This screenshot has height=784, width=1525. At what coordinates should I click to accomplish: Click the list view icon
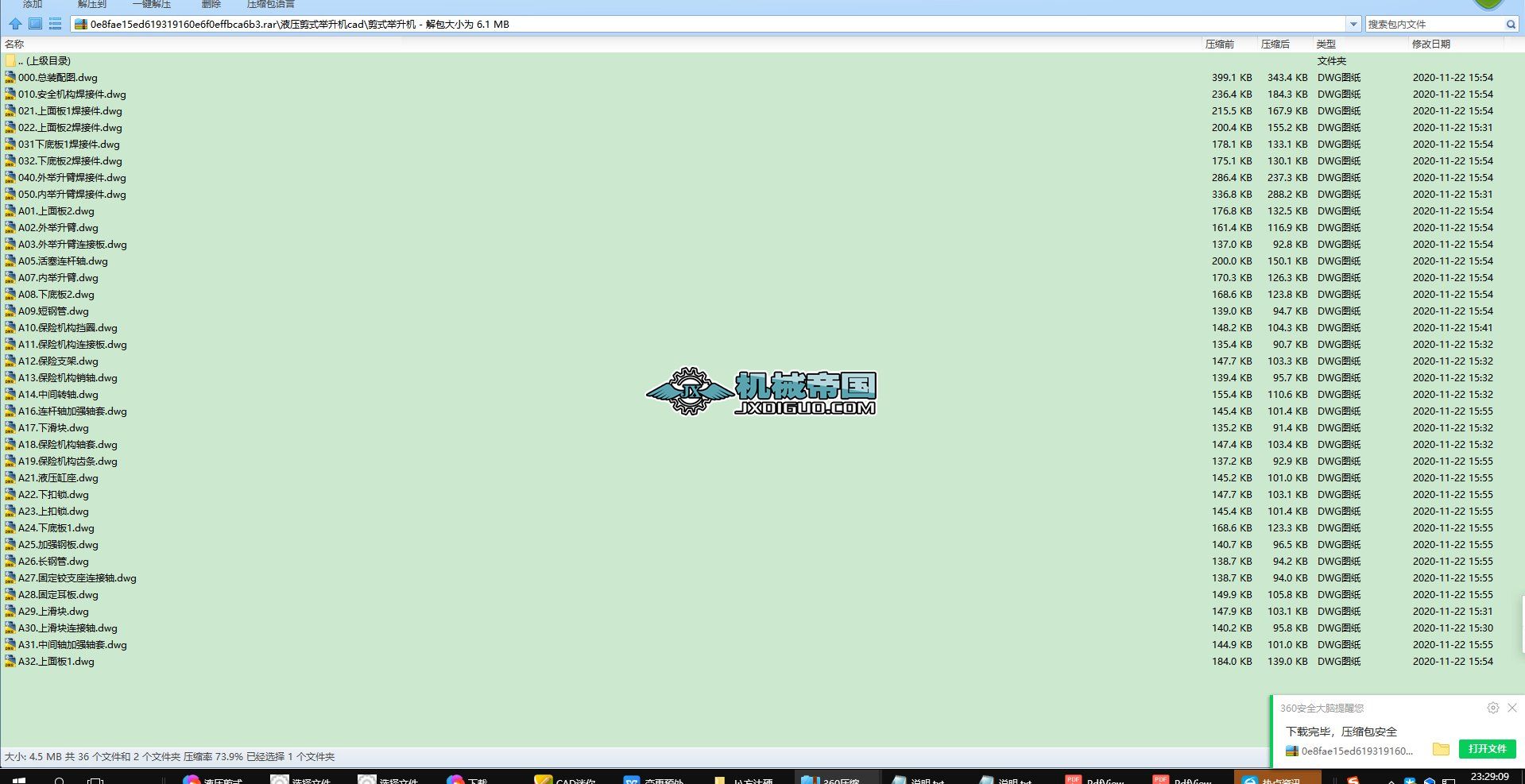click(55, 24)
